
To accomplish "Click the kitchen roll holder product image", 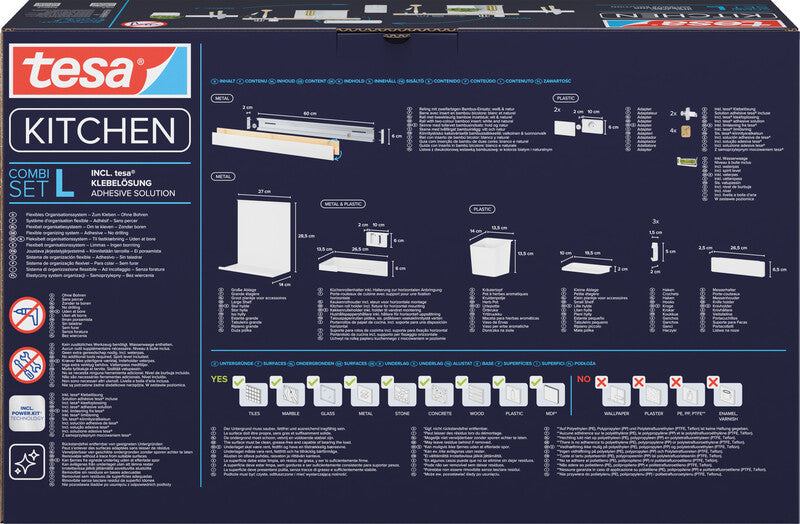I will click(x=355, y=266).
